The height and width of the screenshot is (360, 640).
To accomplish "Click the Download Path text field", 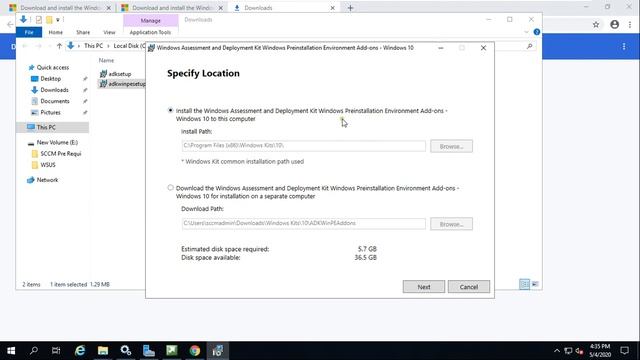I will (x=304, y=223).
